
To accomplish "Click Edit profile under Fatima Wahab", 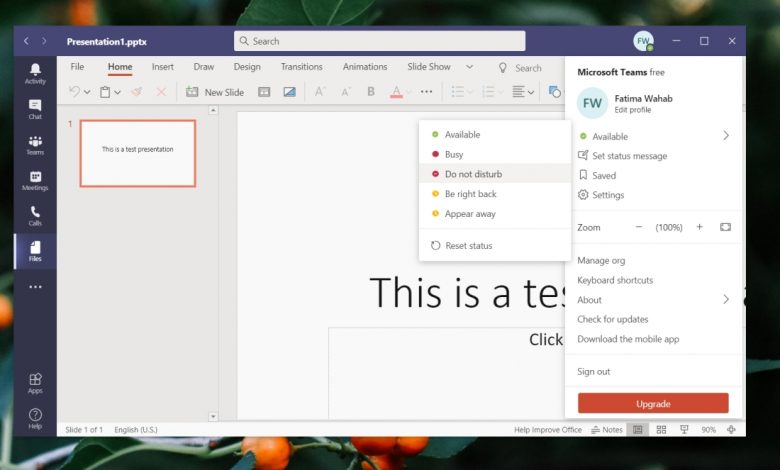I will click(x=632, y=110).
